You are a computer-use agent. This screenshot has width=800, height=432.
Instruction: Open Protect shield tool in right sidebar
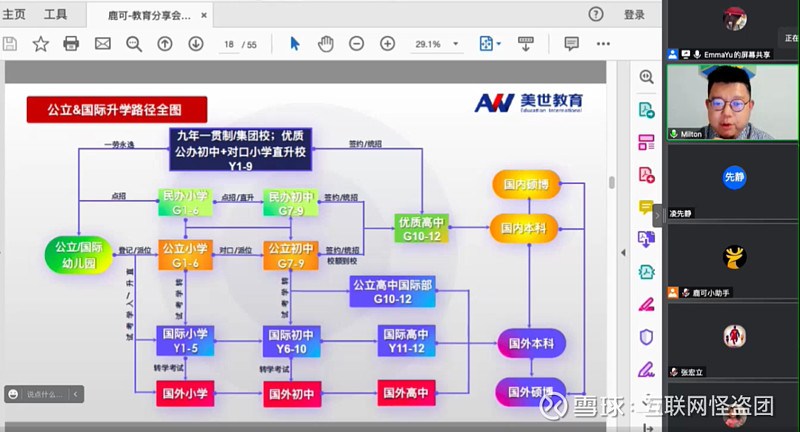click(x=646, y=337)
